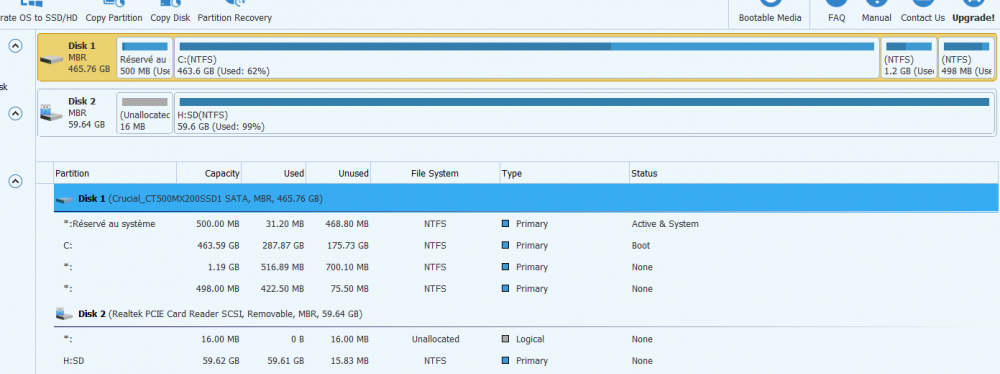This screenshot has height=374, width=1000.
Task: Click the 59.61 GB used value
Action: point(285,361)
